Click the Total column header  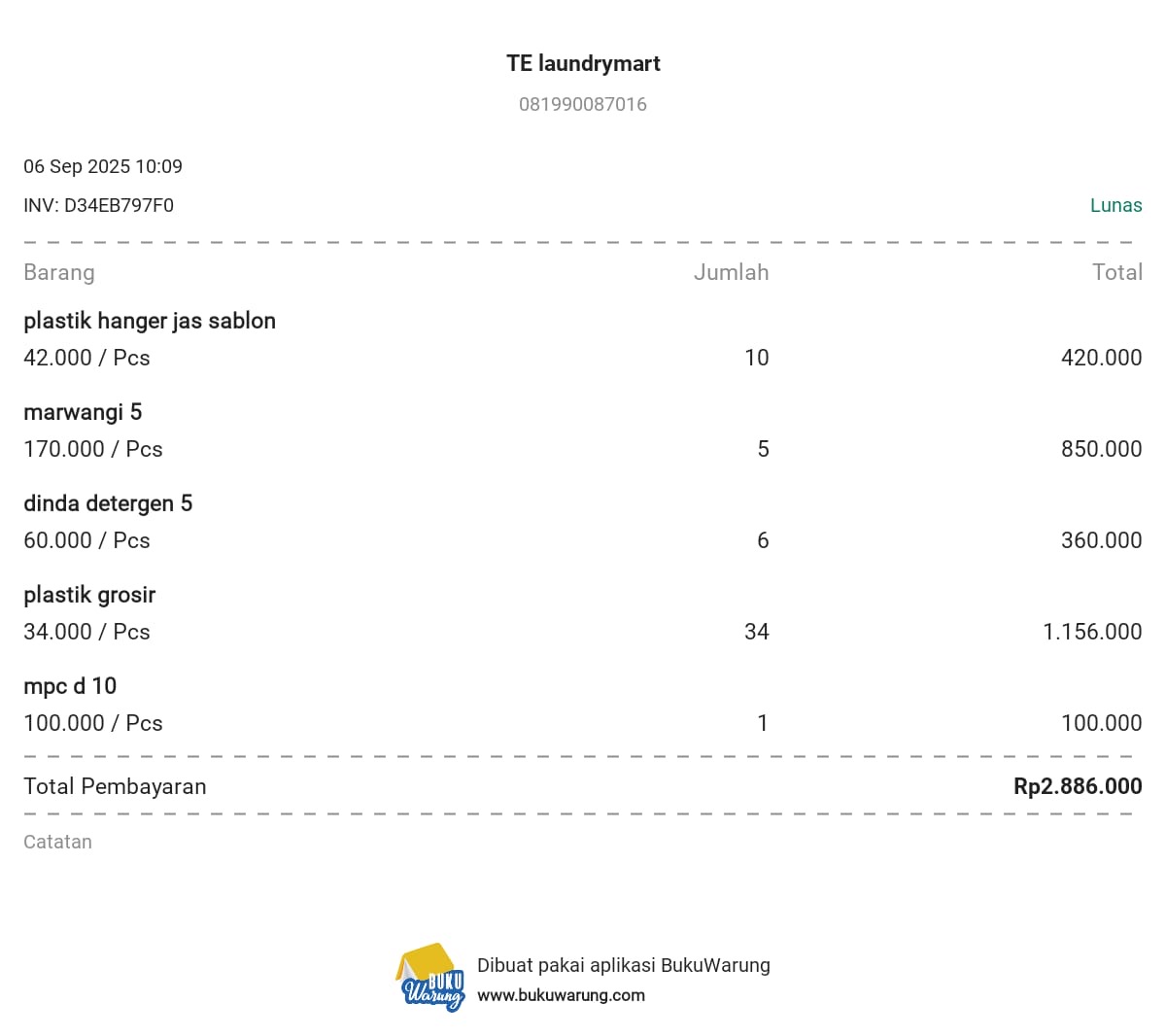coord(1116,272)
